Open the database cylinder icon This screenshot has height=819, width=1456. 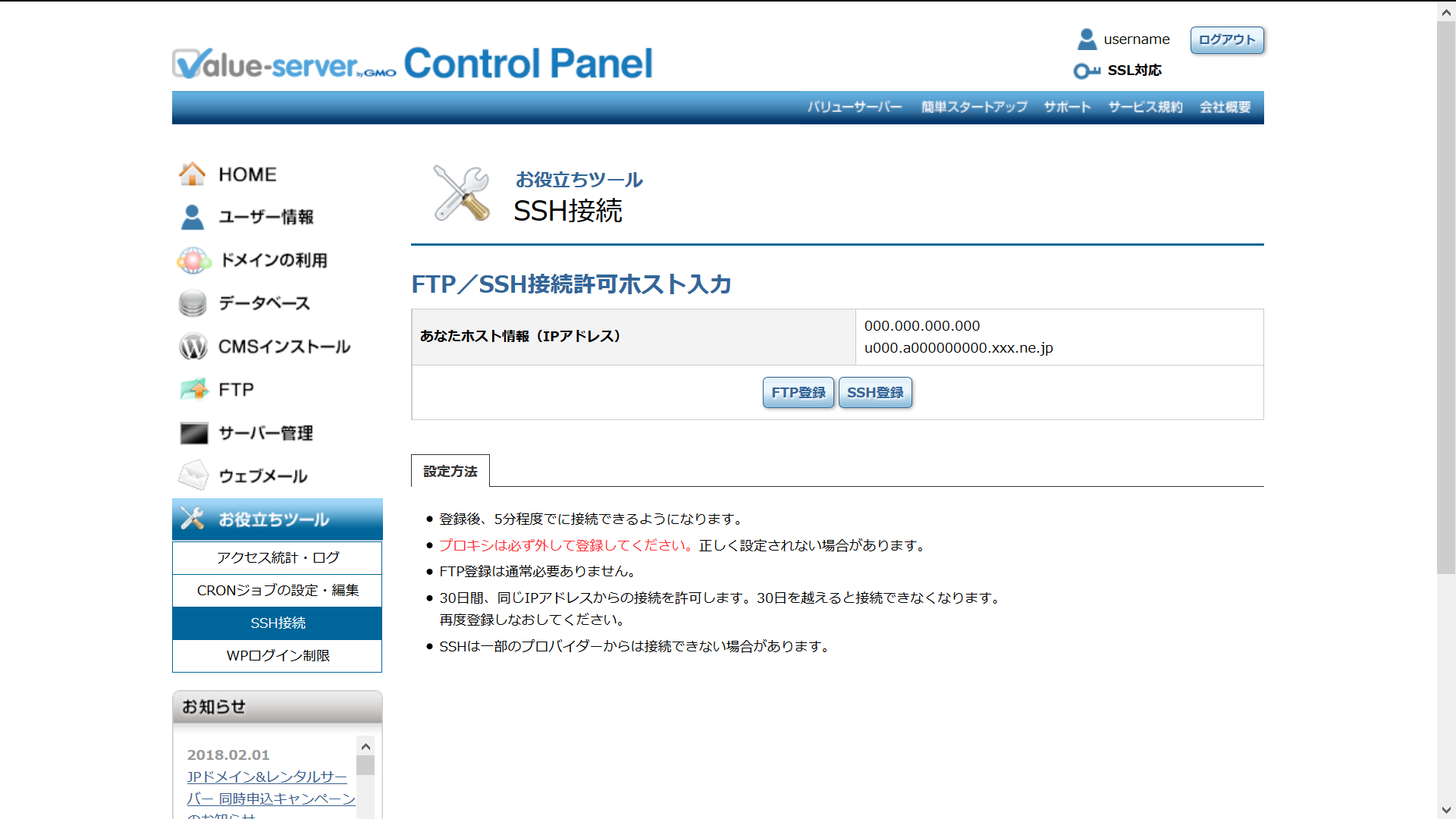pos(193,303)
